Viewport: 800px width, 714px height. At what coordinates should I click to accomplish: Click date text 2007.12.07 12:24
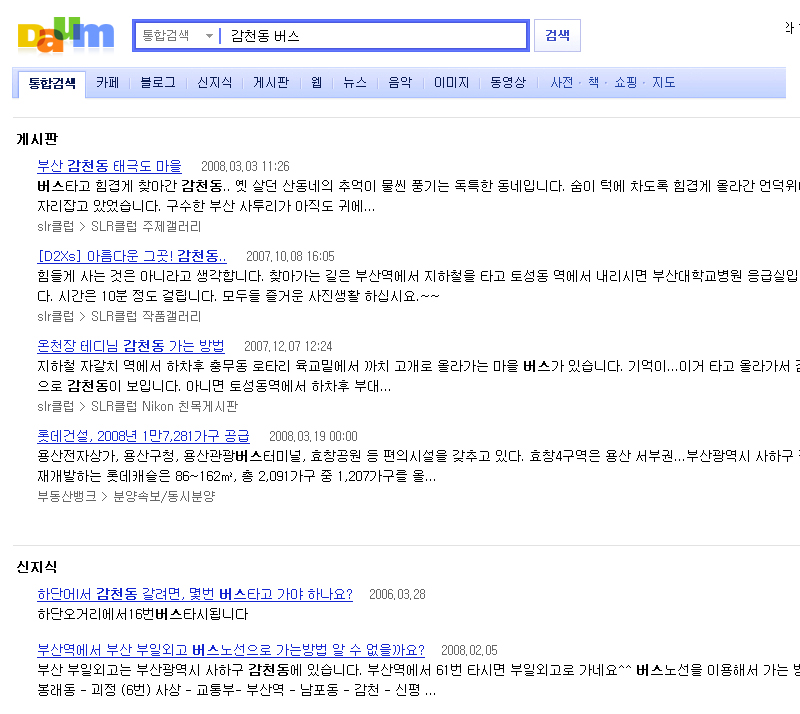click(x=288, y=347)
